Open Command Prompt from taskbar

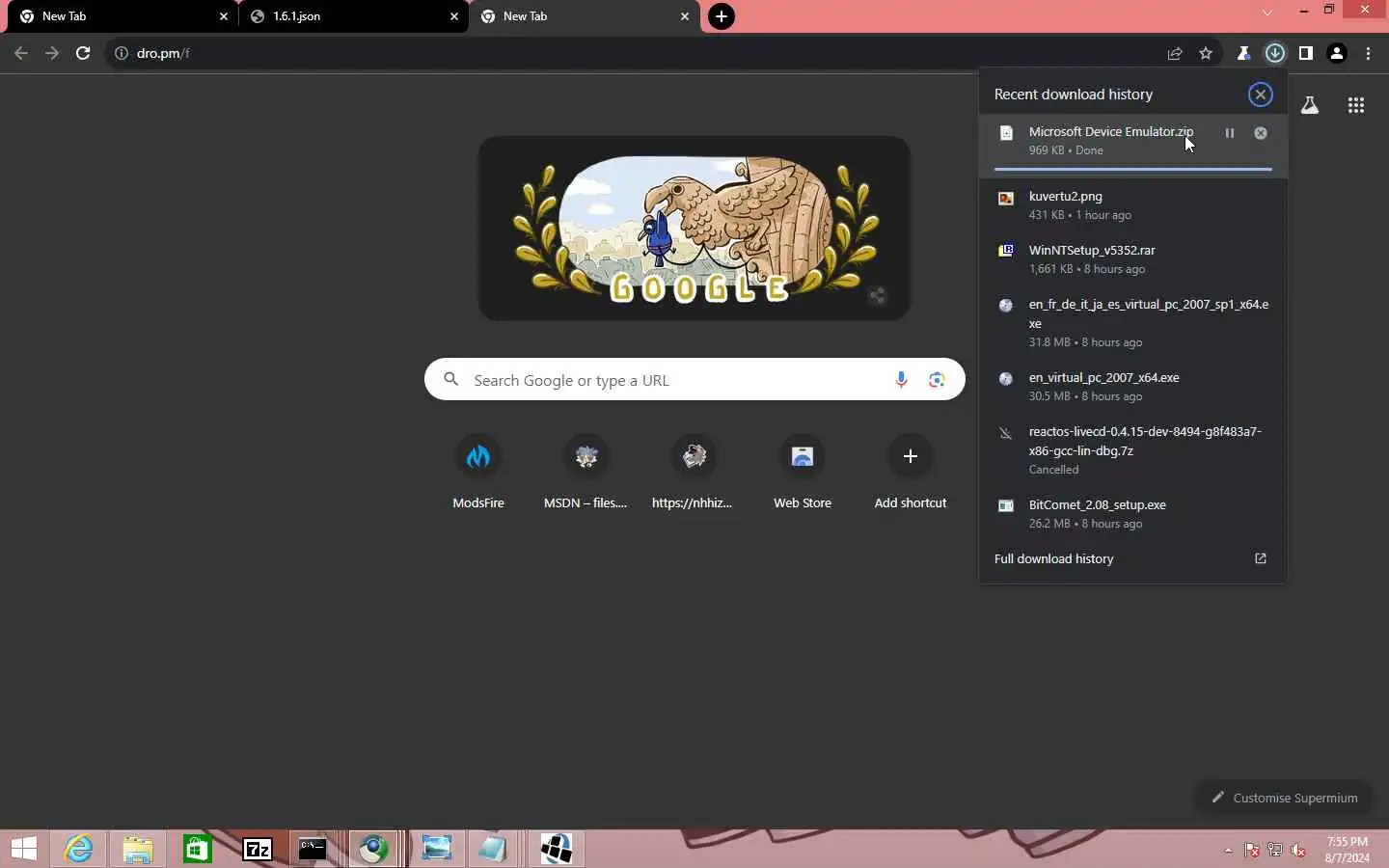(313, 849)
